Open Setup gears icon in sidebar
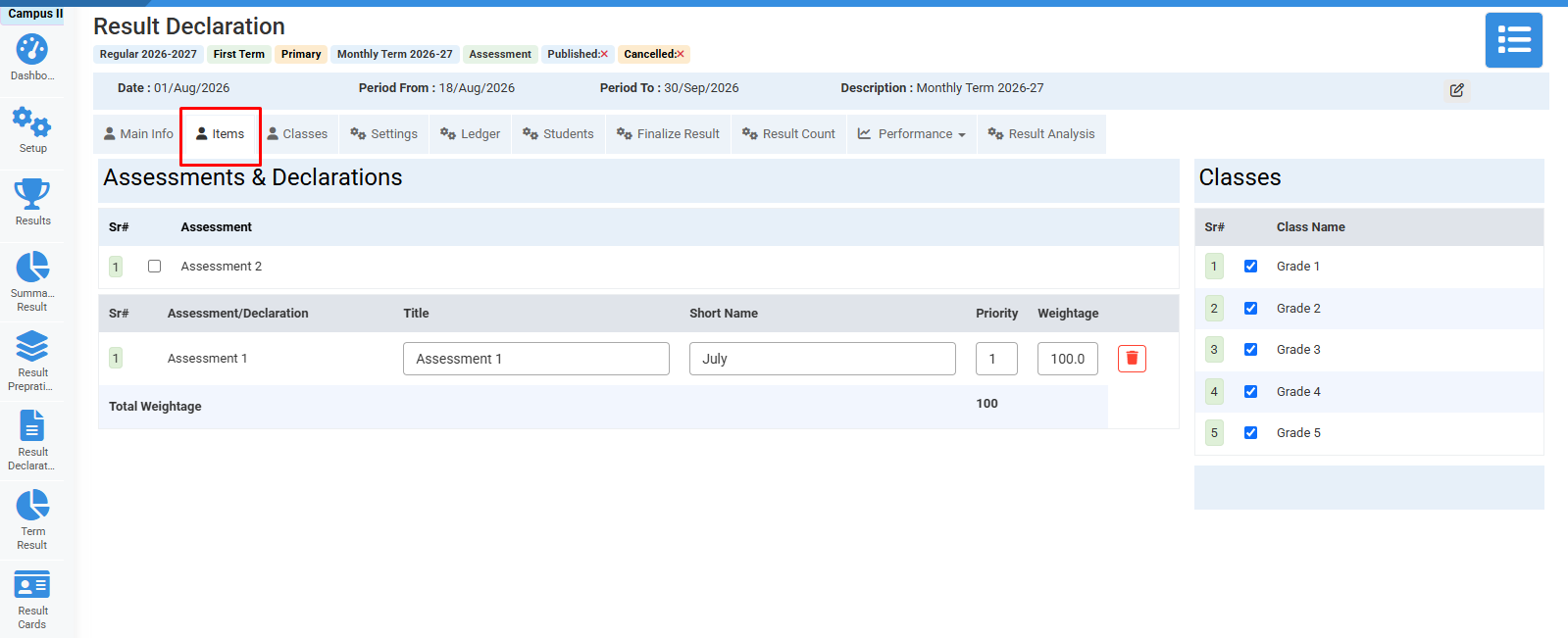The width and height of the screenshot is (1568, 638). pos(32,123)
